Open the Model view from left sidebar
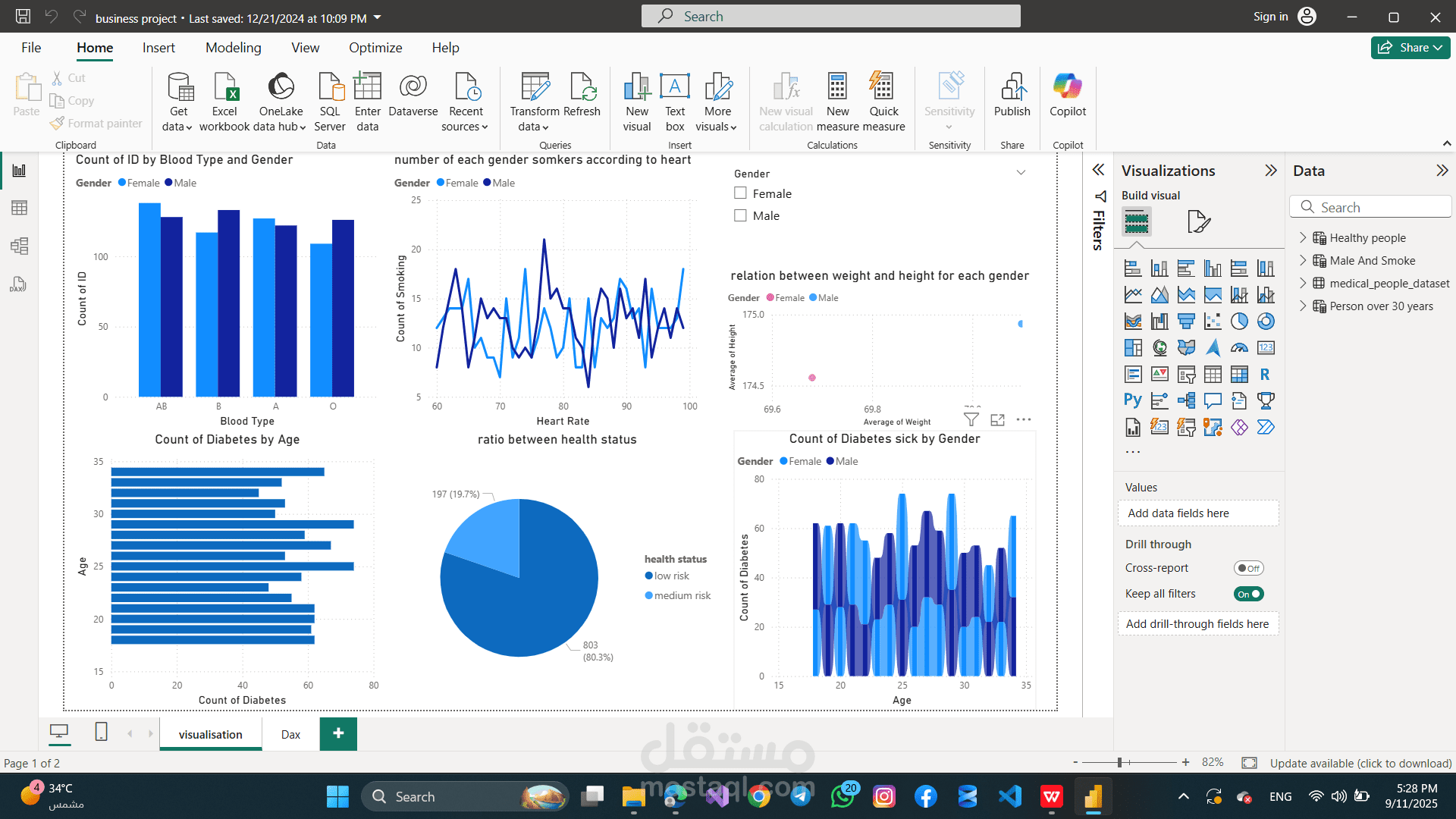1456x819 pixels. (x=20, y=246)
